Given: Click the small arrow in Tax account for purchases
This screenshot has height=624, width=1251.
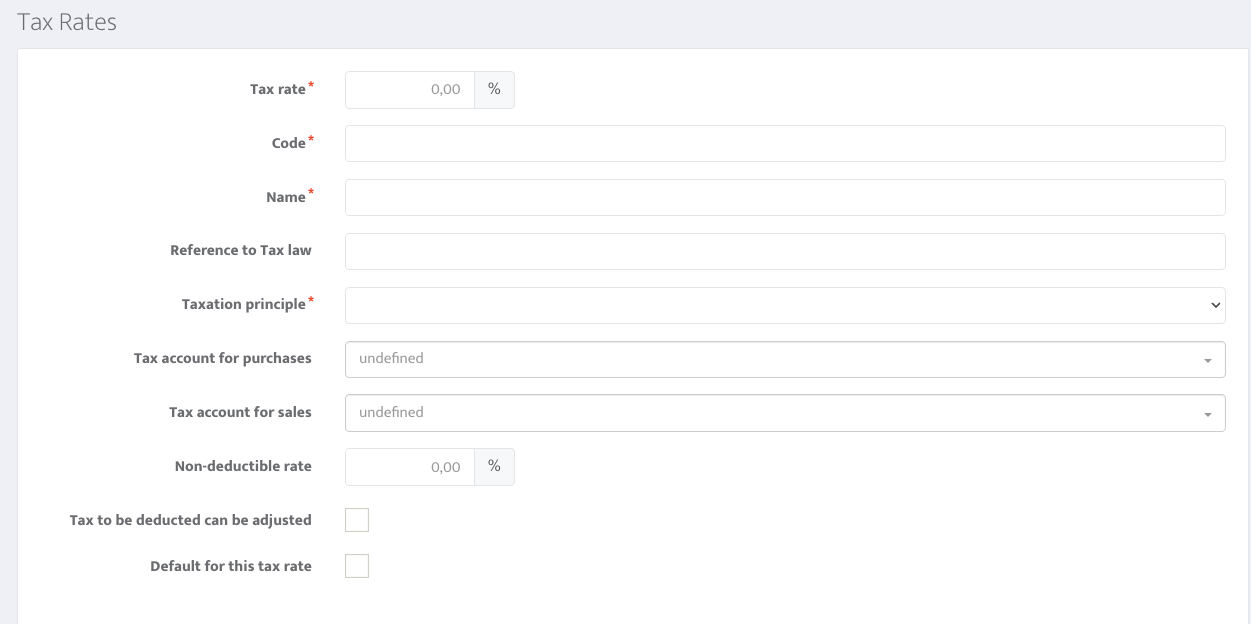Looking at the screenshot, I should pos(1208,360).
